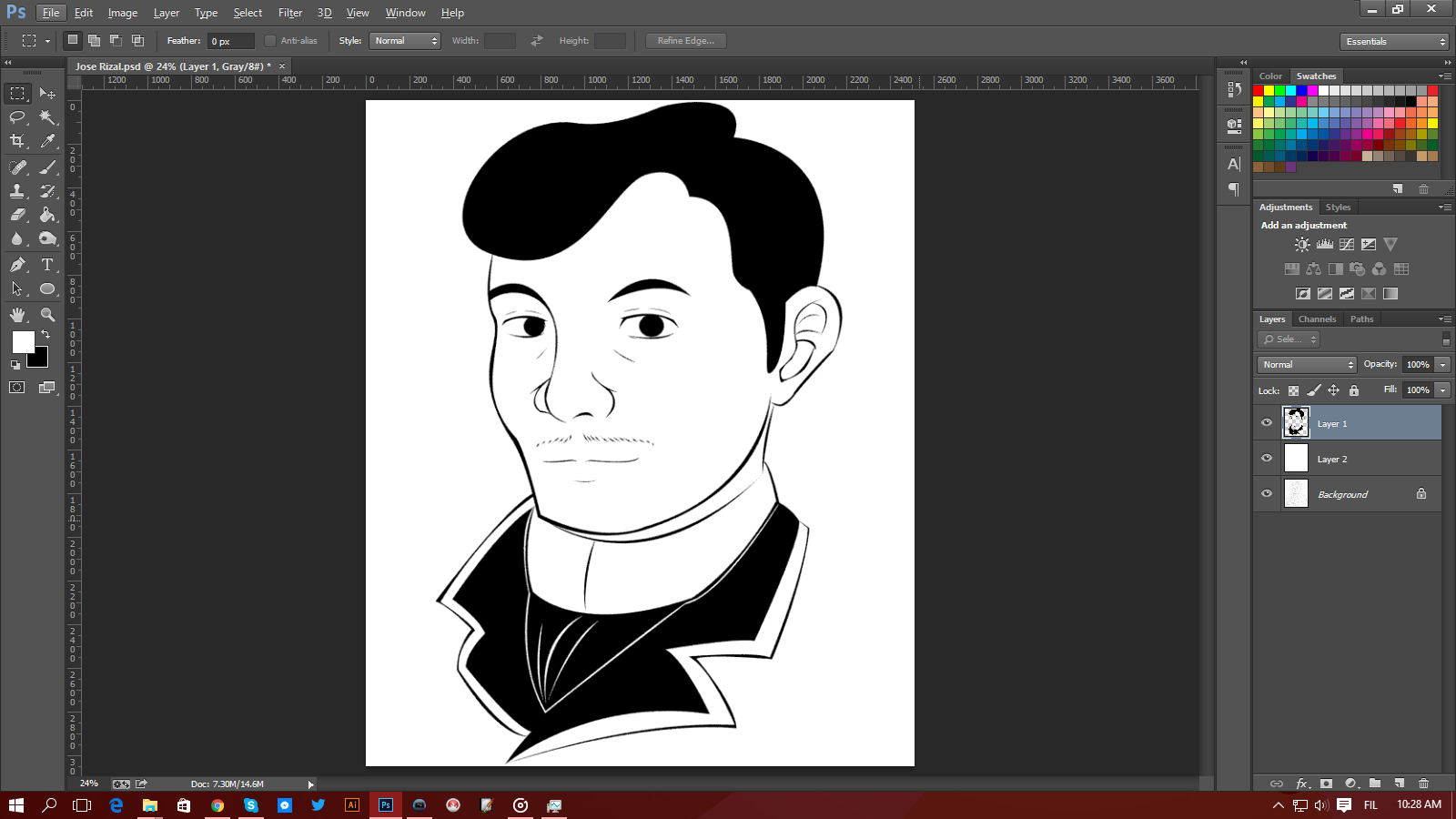Toggle Background layer visibility
This screenshot has width=1456, height=819.
coord(1267,493)
